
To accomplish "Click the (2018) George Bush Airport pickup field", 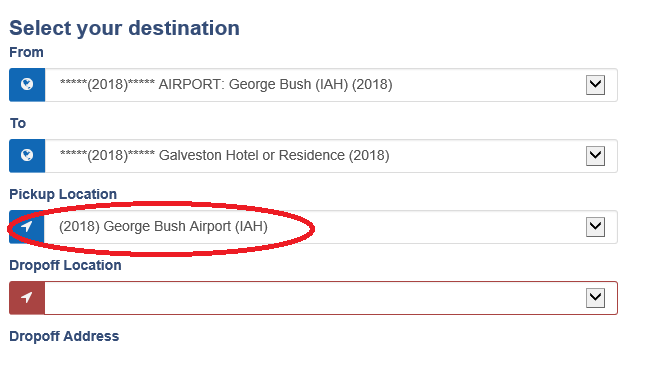I will pos(331,227).
